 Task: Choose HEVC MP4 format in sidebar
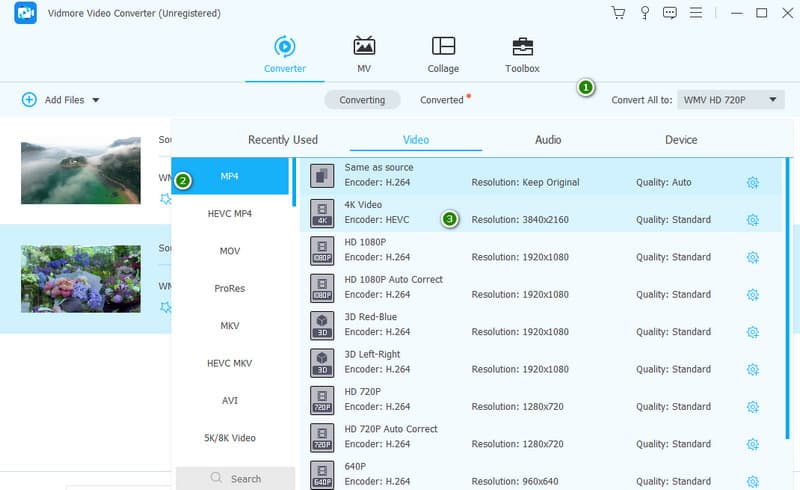click(x=229, y=213)
